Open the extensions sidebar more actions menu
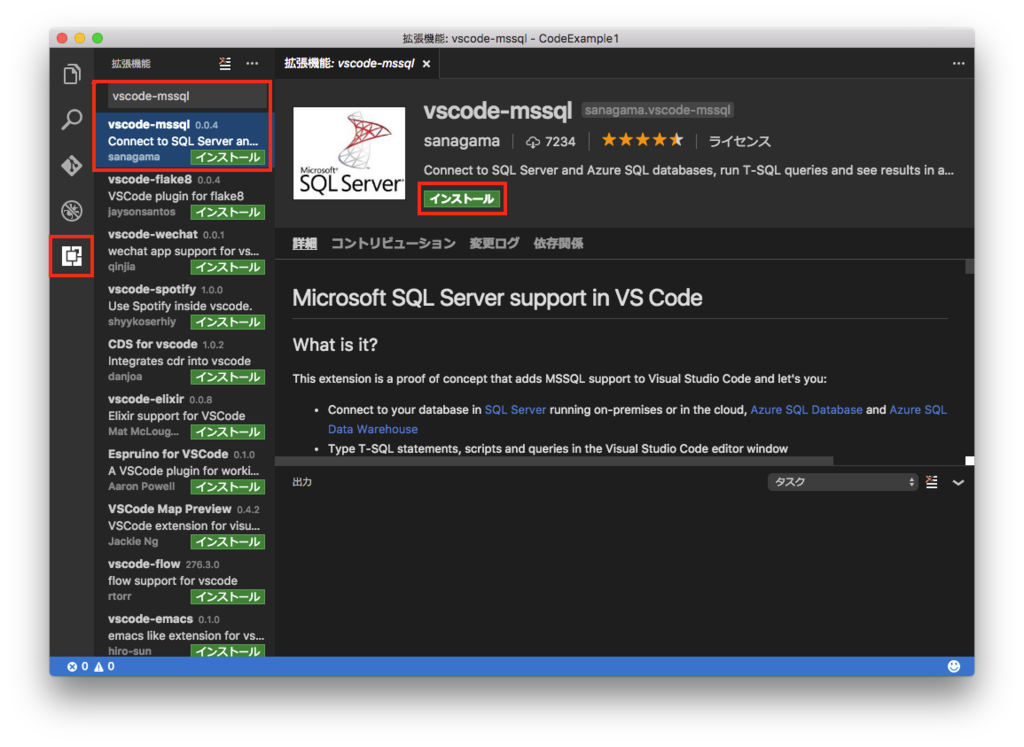The height and width of the screenshot is (747, 1024). click(x=252, y=63)
